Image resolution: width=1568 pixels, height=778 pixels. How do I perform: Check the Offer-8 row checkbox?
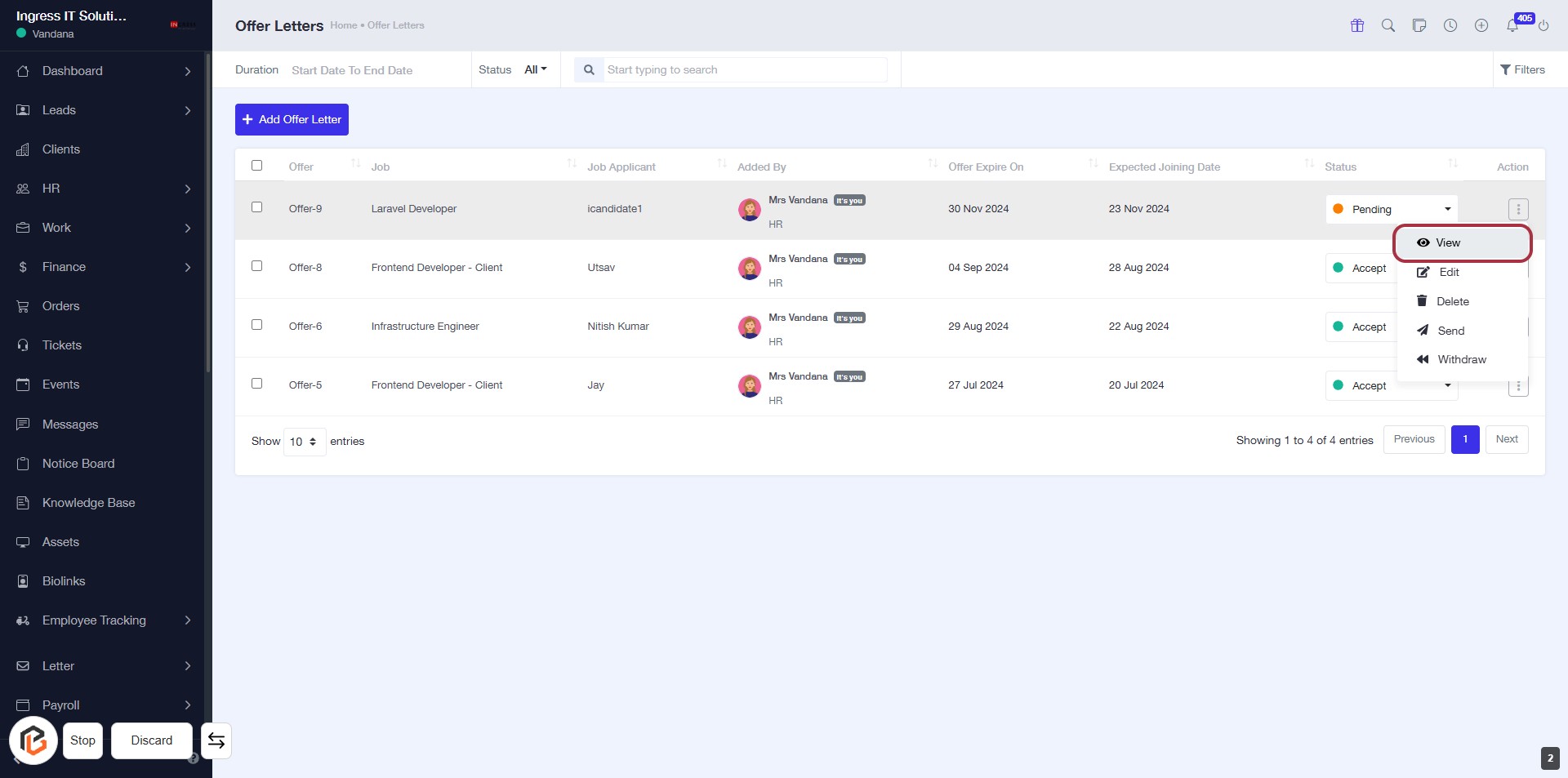click(256, 266)
